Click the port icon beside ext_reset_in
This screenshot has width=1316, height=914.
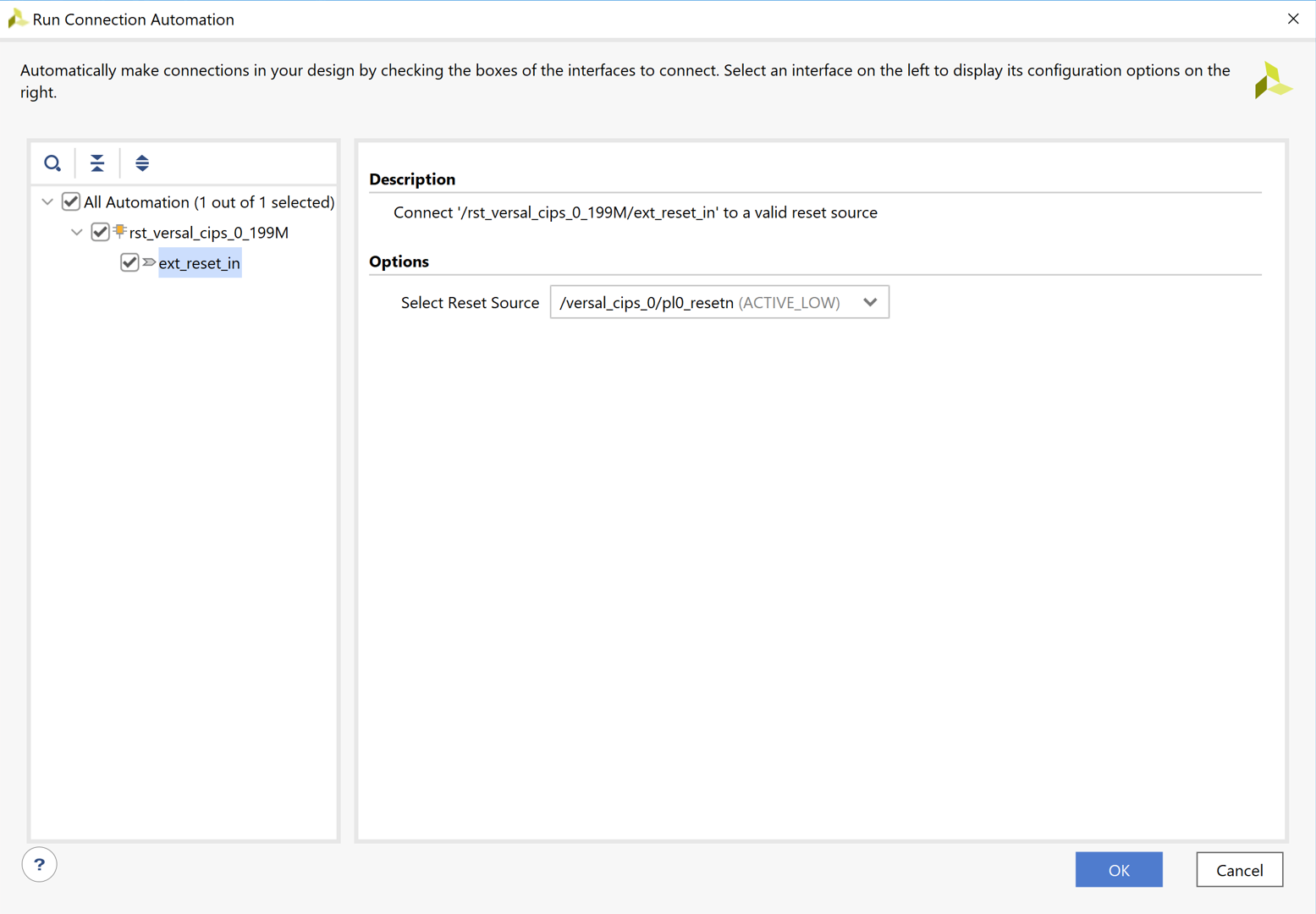149,262
